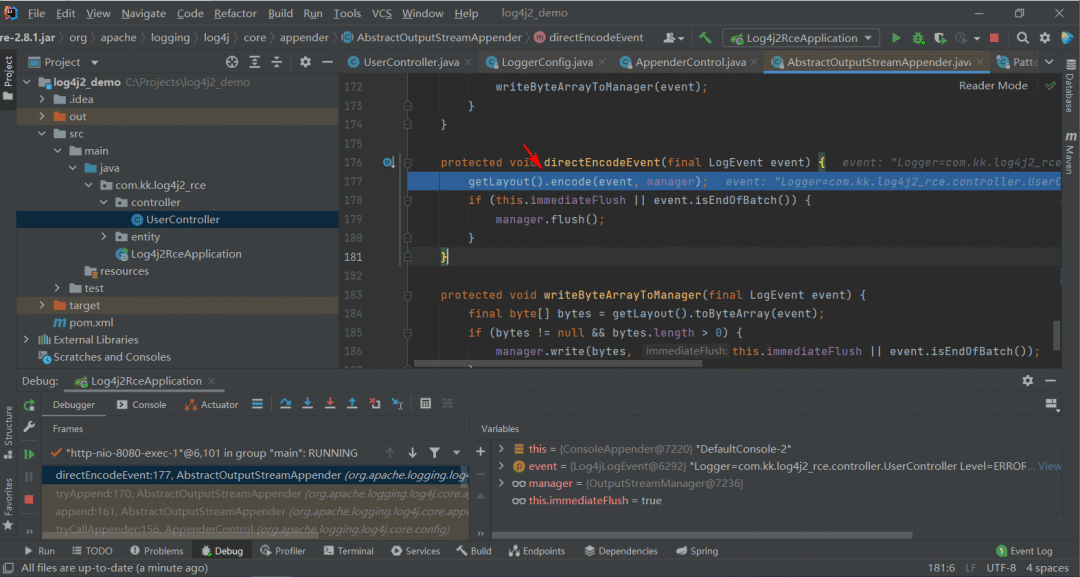Click the Step Out debugger icon
This screenshot has height=577, width=1080.
click(352, 404)
